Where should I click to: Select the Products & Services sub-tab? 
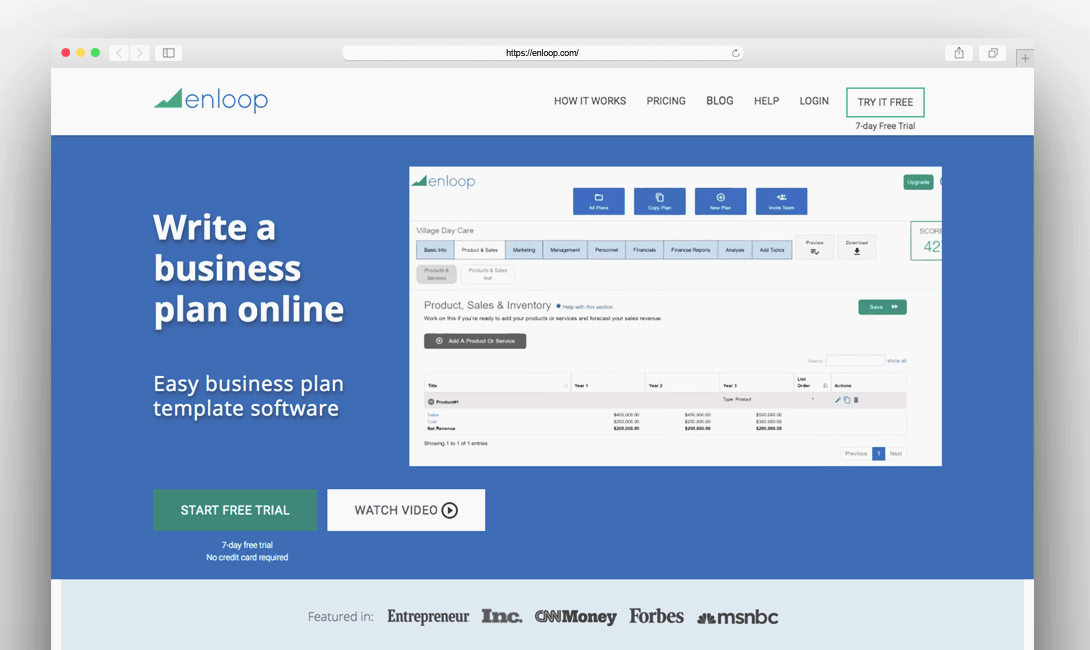[x=437, y=274]
